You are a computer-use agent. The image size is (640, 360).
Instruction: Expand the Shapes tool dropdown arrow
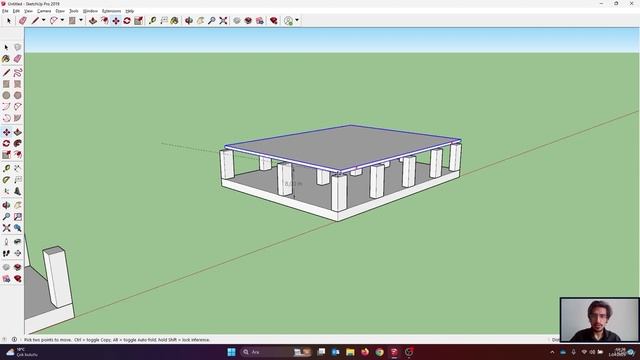click(81, 20)
